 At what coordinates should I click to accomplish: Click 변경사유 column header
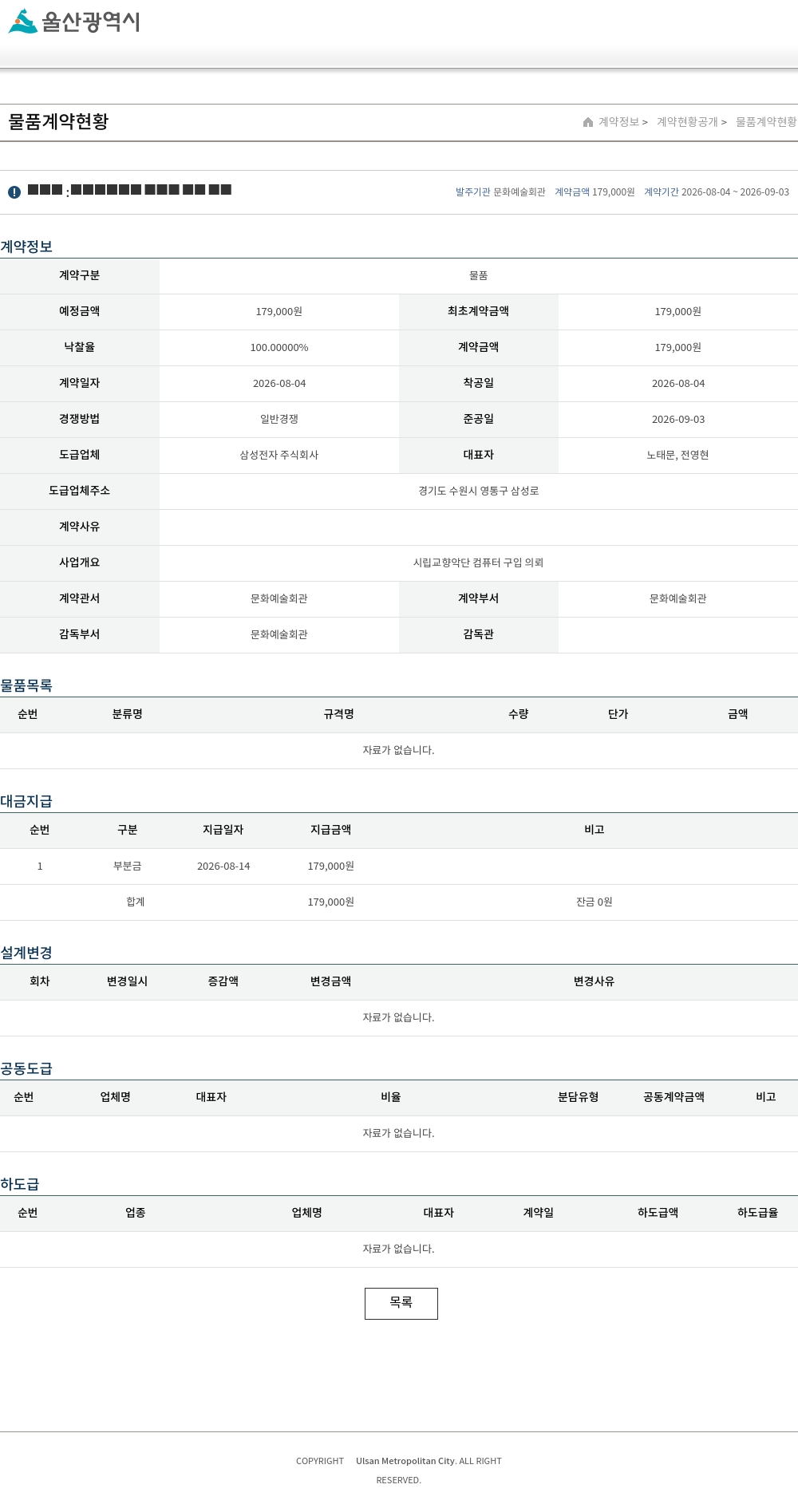[595, 982]
